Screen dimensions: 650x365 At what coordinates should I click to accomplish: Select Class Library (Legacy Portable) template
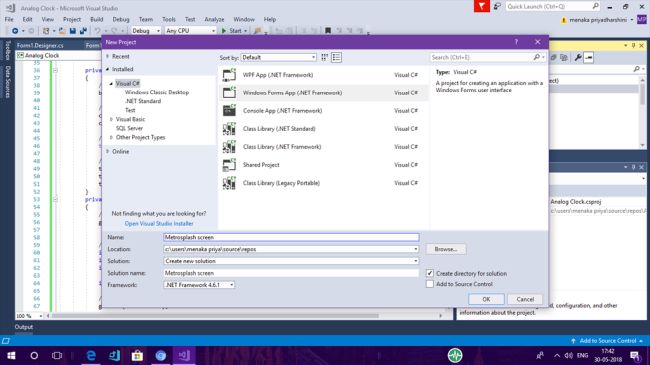coord(323,183)
